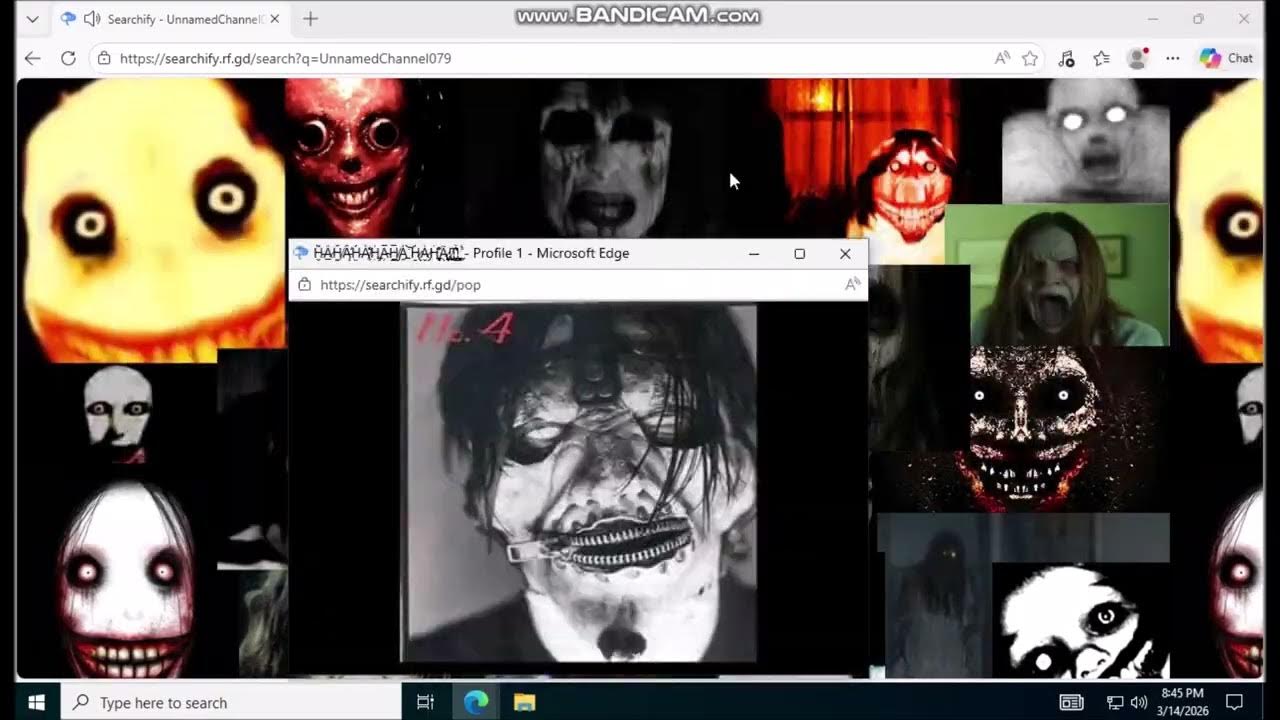Viewport: 1280px width, 720px height.
Task: Open Windows Start menu
Action: (x=38, y=702)
